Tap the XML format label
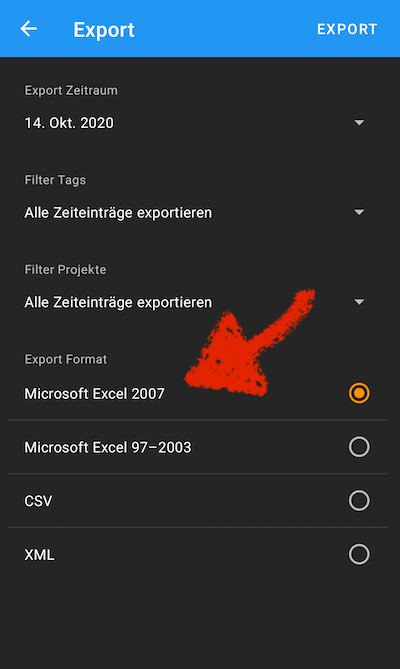 [x=39, y=555]
